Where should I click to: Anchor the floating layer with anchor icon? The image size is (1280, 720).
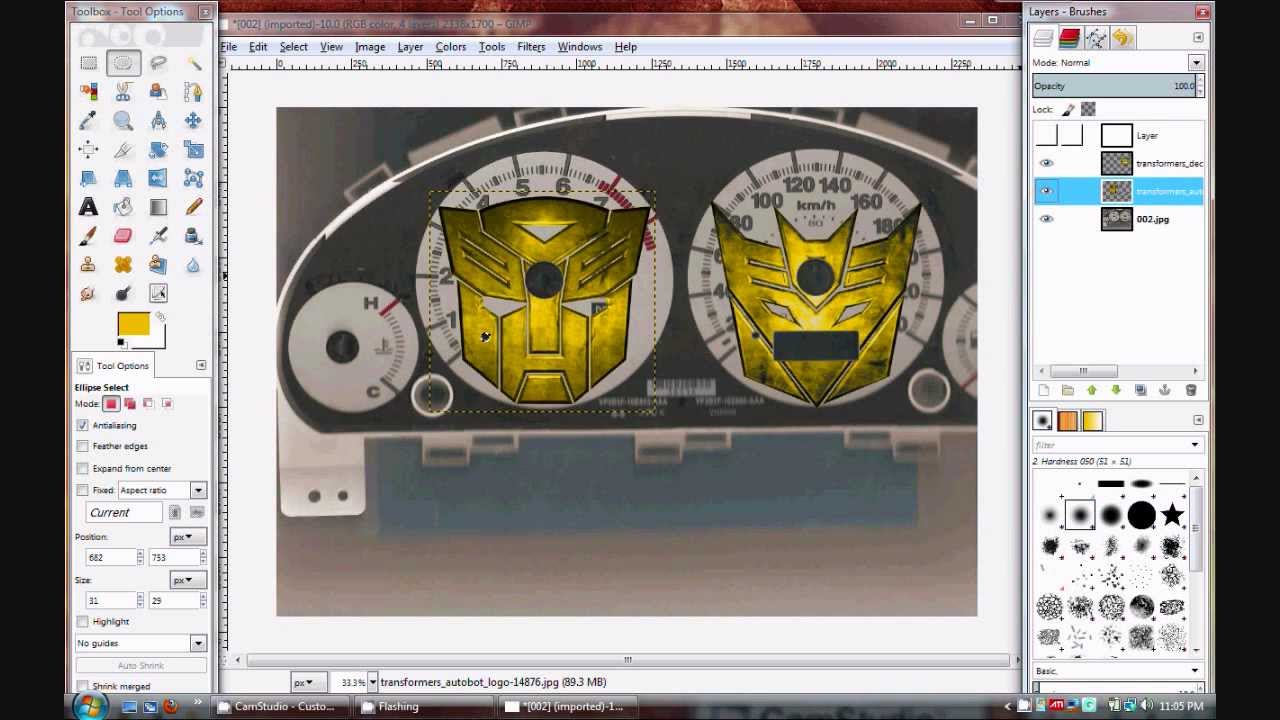pos(1165,391)
